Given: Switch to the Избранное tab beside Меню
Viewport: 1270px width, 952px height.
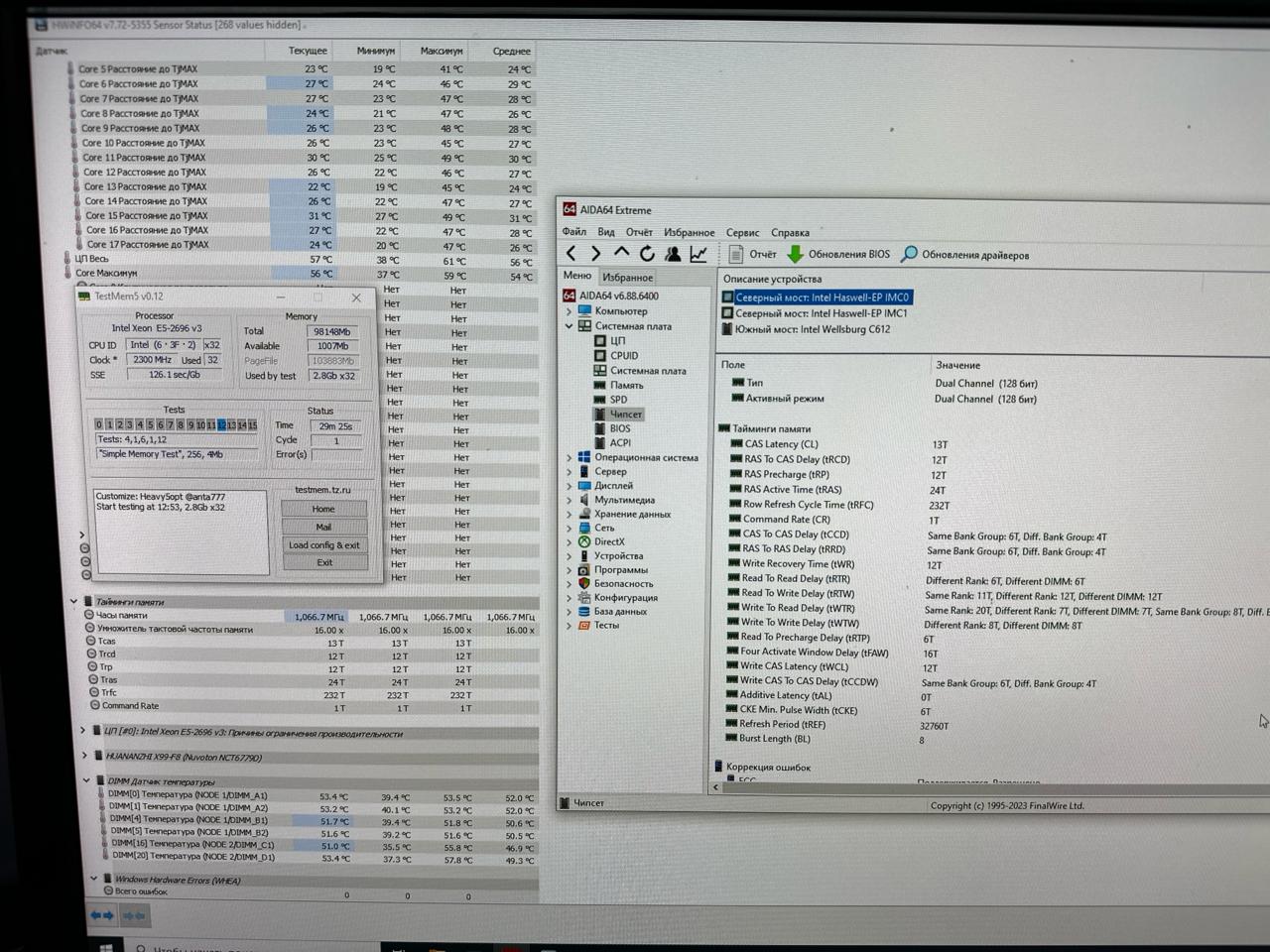Looking at the screenshot, I should click(x=628, y=278).
